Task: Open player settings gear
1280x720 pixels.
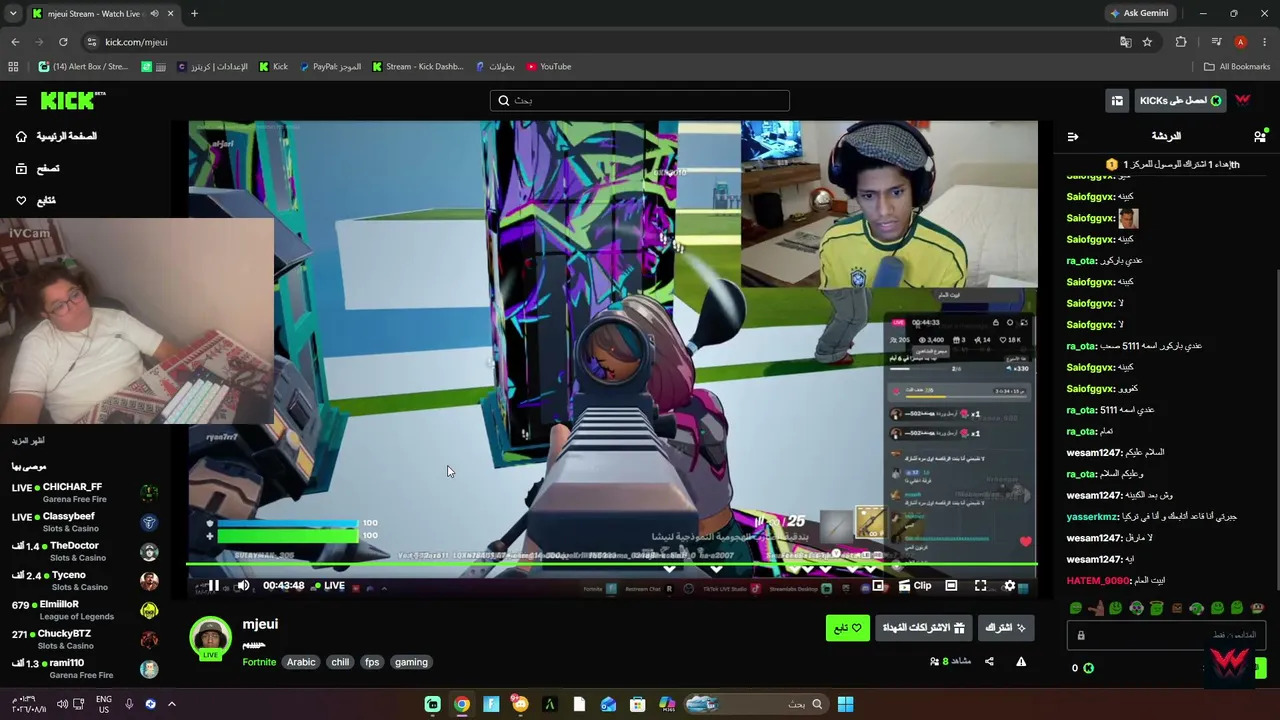Action: [x=1009, y=586]
